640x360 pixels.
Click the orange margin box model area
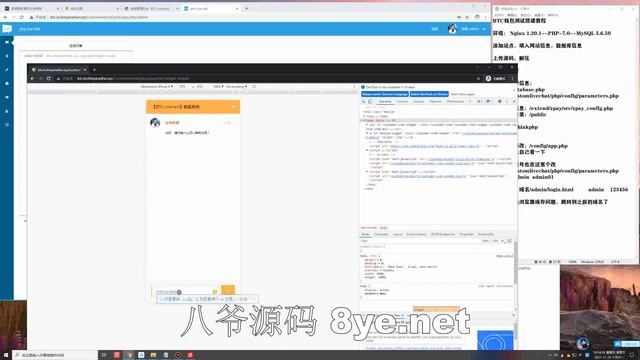[436, 309]
